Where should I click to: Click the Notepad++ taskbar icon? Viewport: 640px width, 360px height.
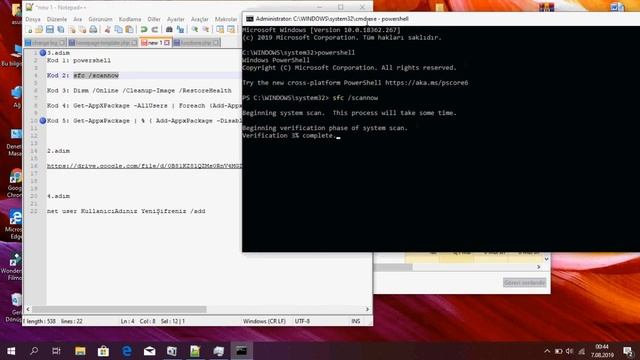(195, 351)
